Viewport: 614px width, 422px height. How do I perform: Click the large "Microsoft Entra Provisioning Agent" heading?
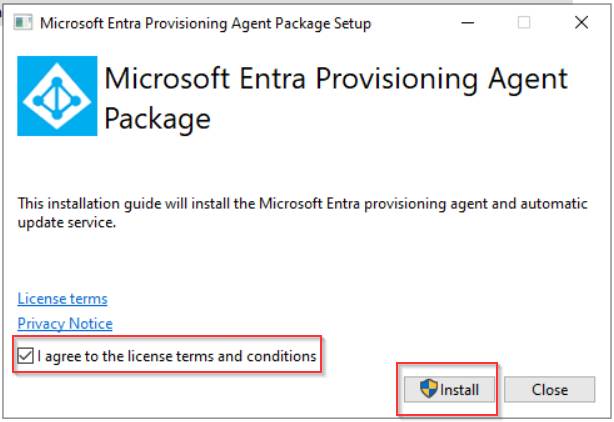[x=335, y=78]
